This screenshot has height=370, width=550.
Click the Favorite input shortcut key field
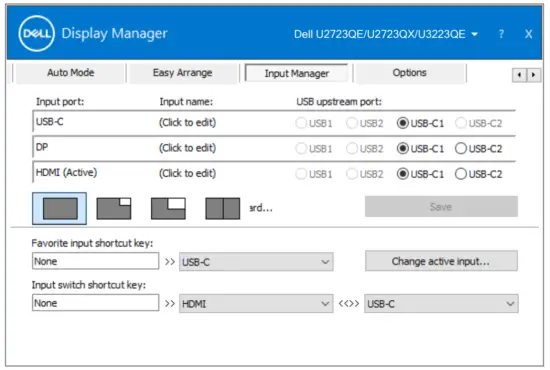click(x=95, y=261)
